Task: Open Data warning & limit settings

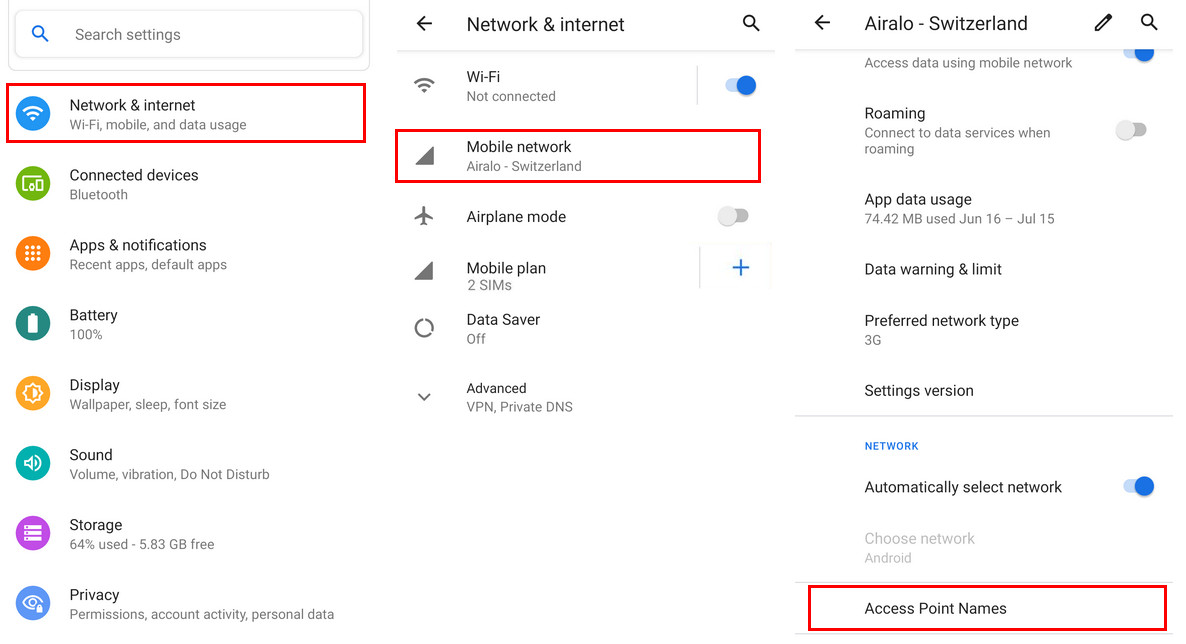Action: (932, 269)
